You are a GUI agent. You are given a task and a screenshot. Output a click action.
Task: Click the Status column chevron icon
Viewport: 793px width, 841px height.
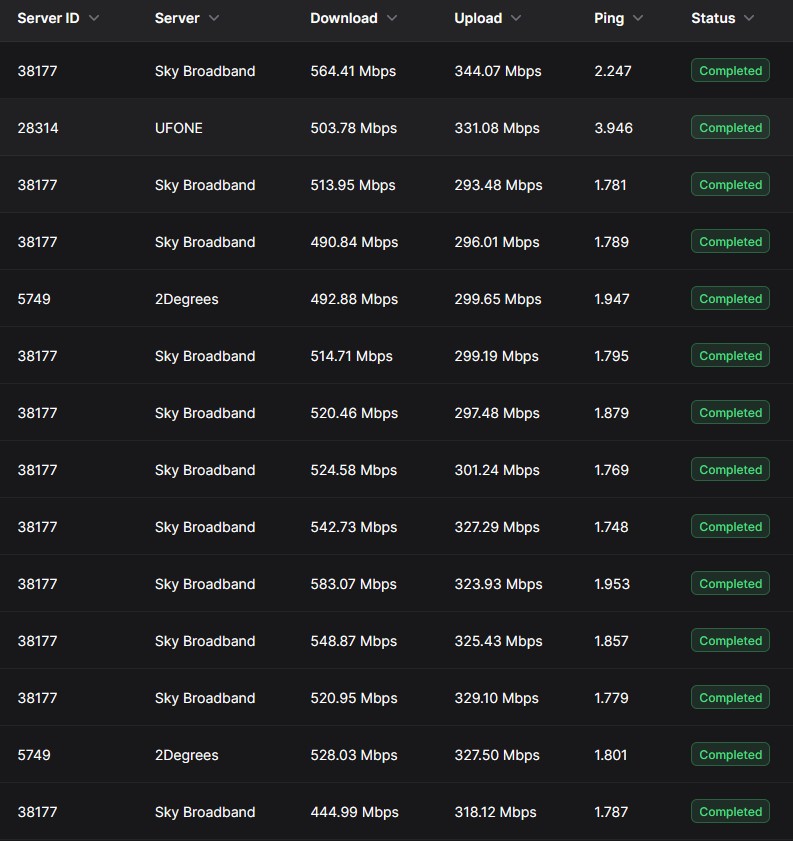point(749,18)
